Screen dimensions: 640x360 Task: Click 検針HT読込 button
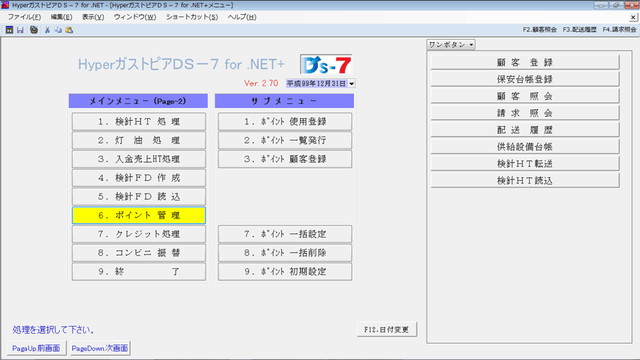(x=524, y=181)
